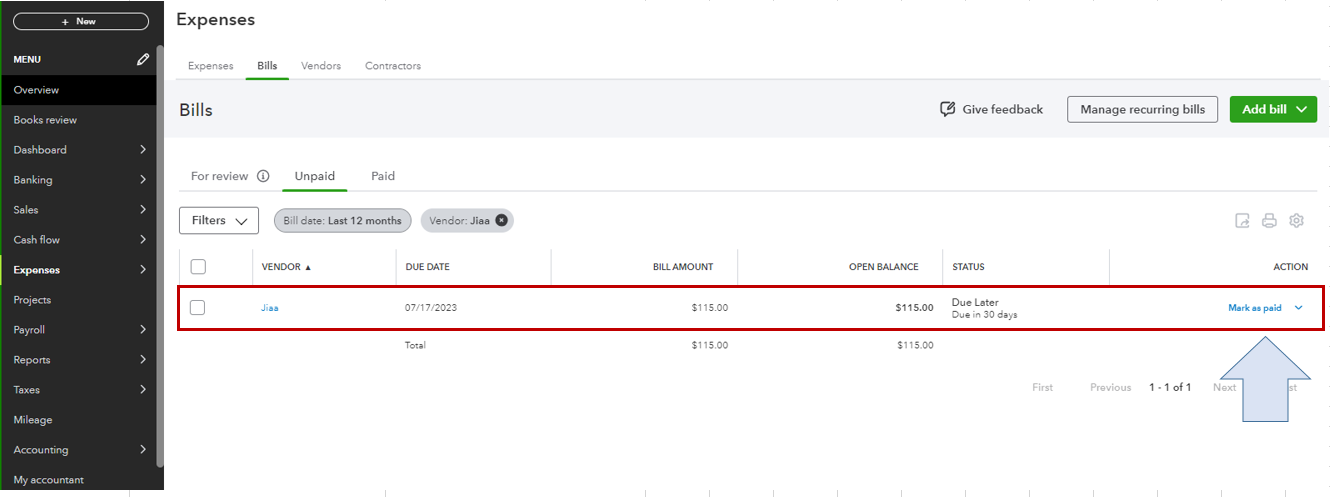
Task: Click the Bill date: Last 12 months filter chip
Action: [x=342, y=221]
